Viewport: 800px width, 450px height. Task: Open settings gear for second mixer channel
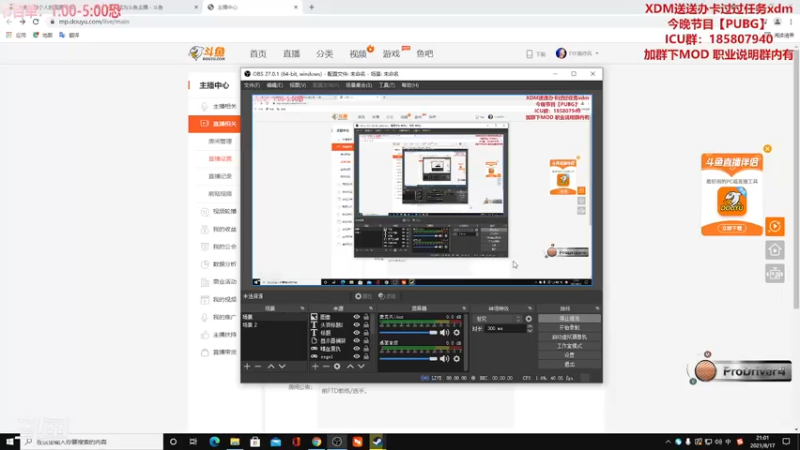coord(457,359)
